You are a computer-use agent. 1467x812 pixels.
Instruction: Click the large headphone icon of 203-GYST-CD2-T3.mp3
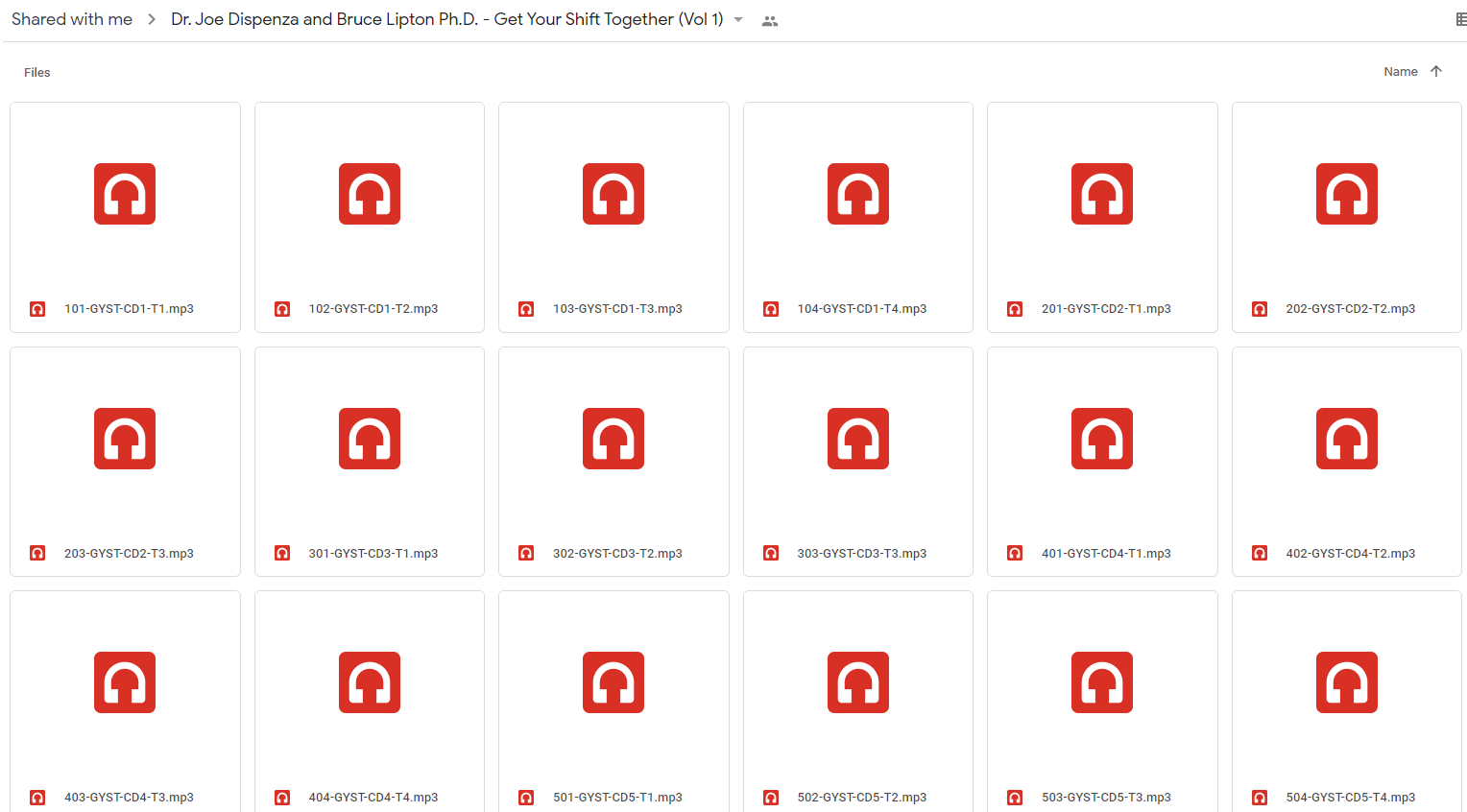[125, 439]
